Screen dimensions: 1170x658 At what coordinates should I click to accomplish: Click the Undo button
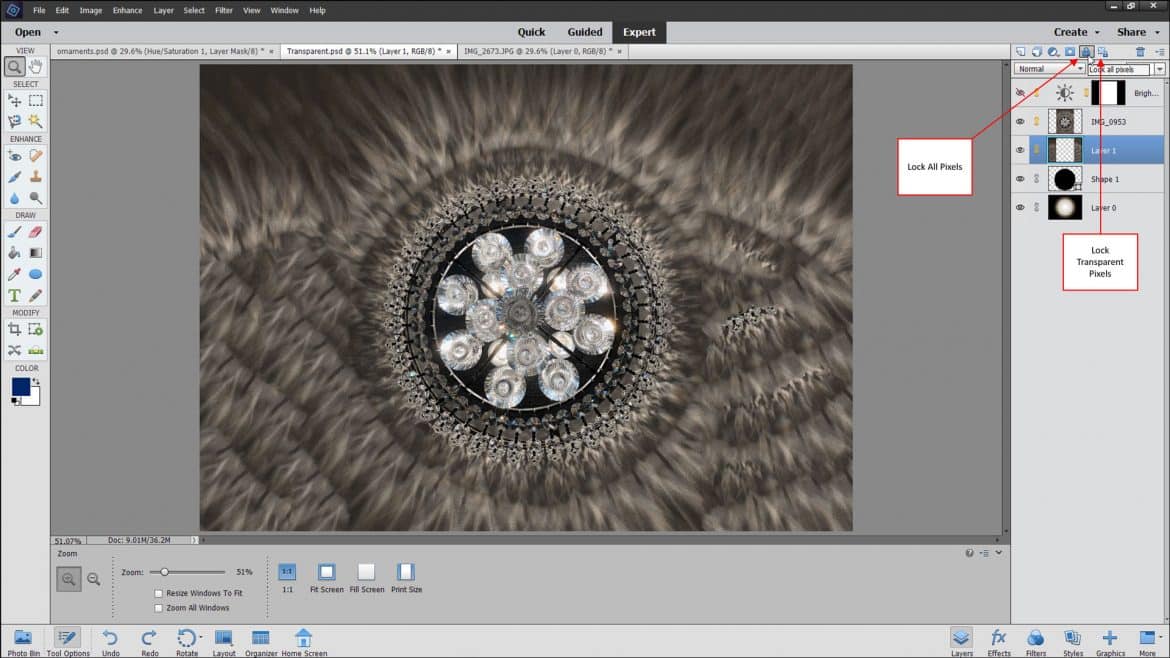(x=110, y=639)
